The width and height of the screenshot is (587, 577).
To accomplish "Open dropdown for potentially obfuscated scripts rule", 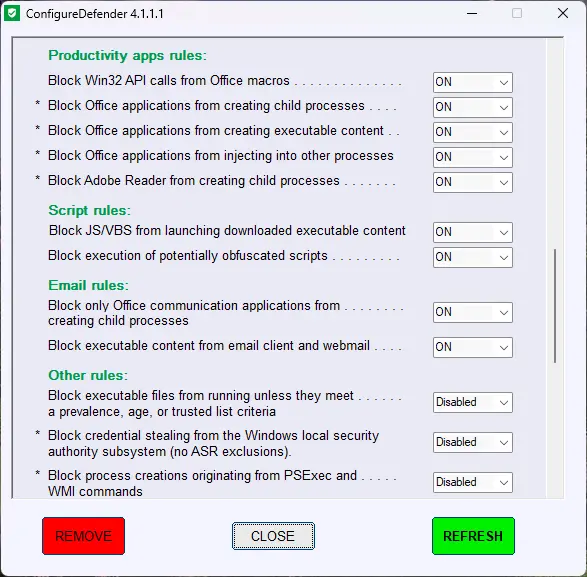I will tap(472, 257).
